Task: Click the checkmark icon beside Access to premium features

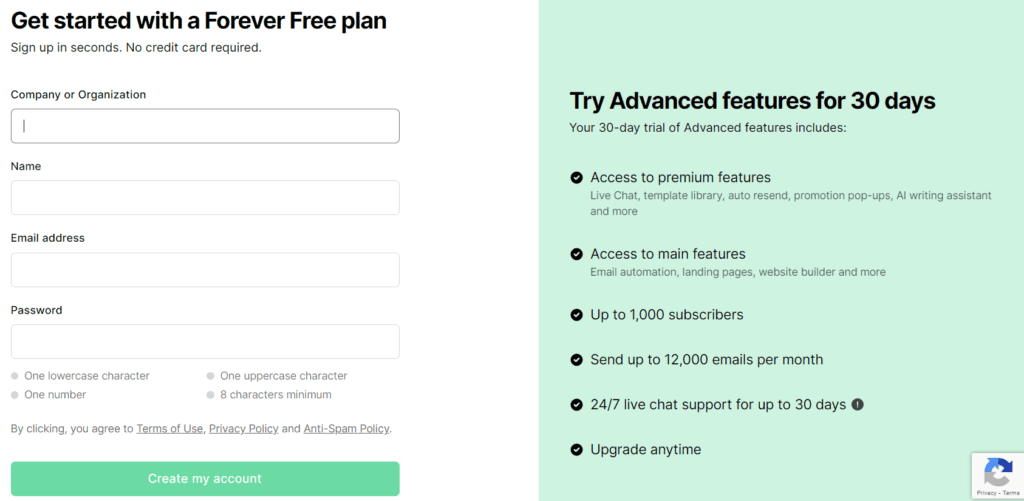Action: click(577, 178)
